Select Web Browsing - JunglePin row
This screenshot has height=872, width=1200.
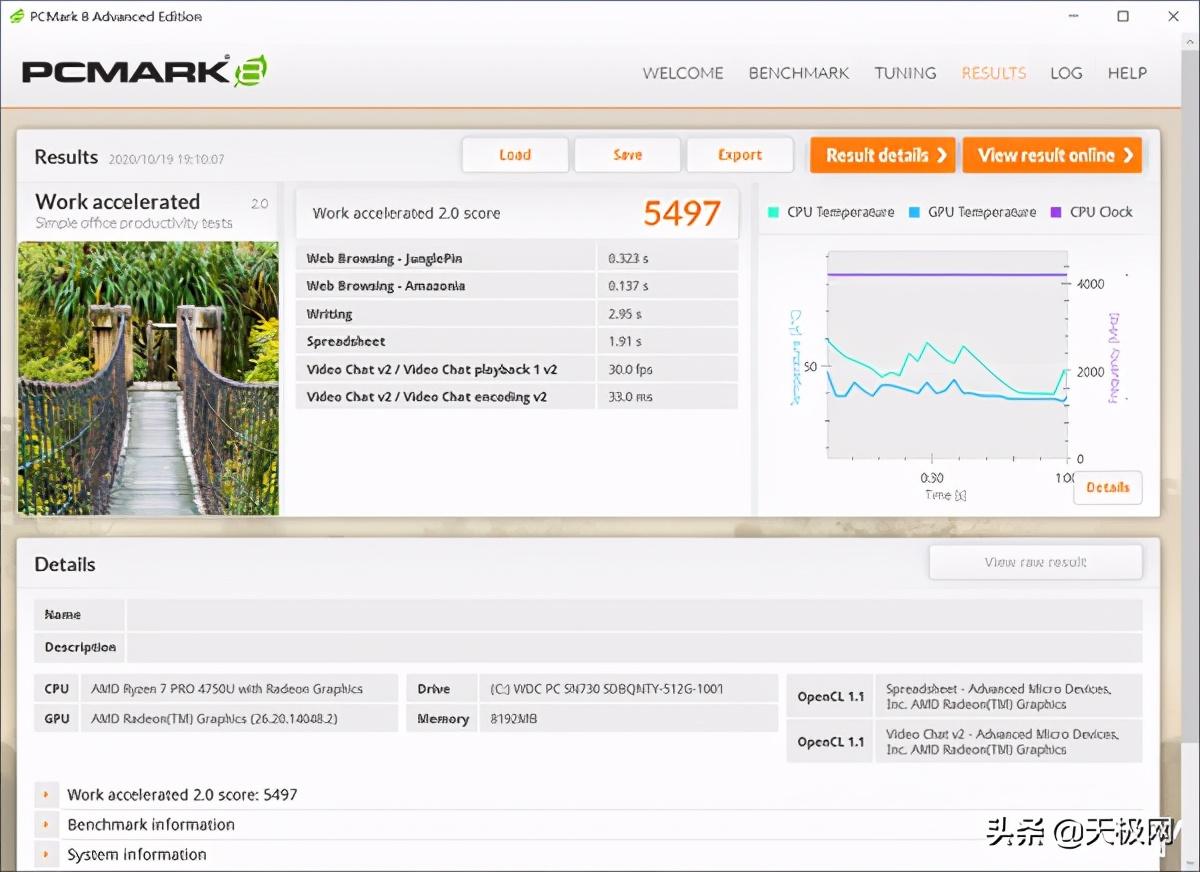pos(517,258)
